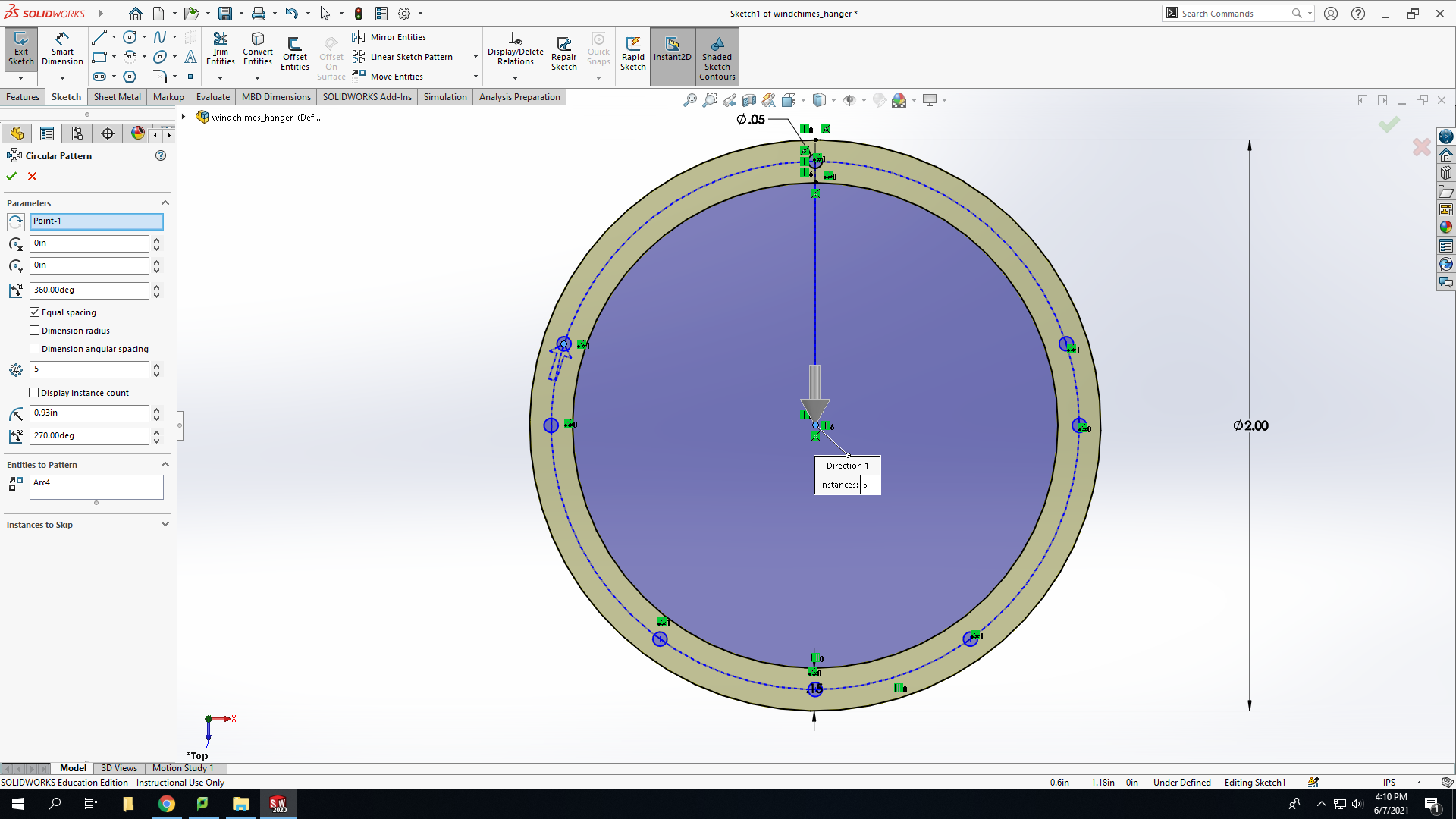Click Move Entities command
The image size is (1456, 819).
click(388, 77)
